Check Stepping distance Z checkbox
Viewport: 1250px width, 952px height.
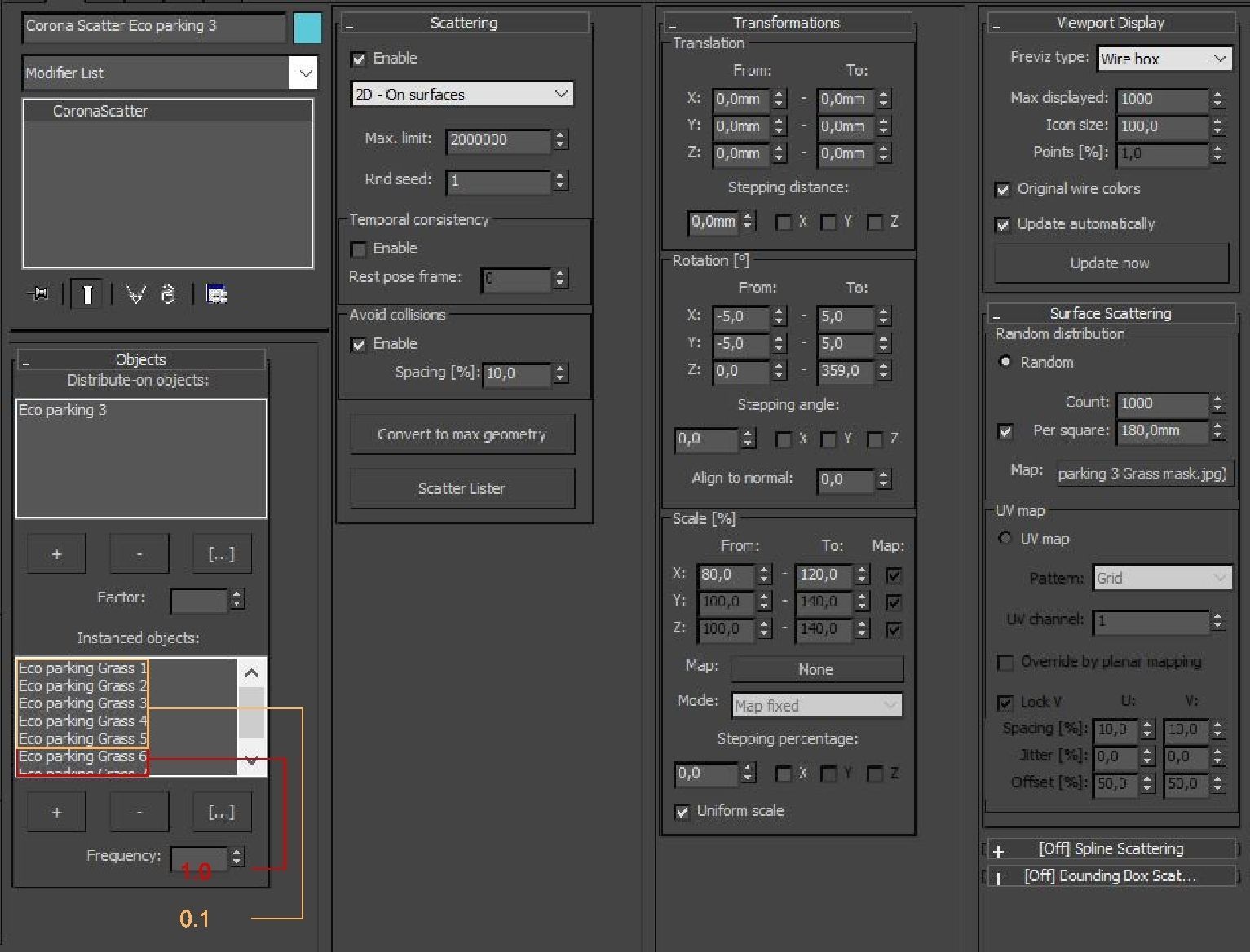875,223
